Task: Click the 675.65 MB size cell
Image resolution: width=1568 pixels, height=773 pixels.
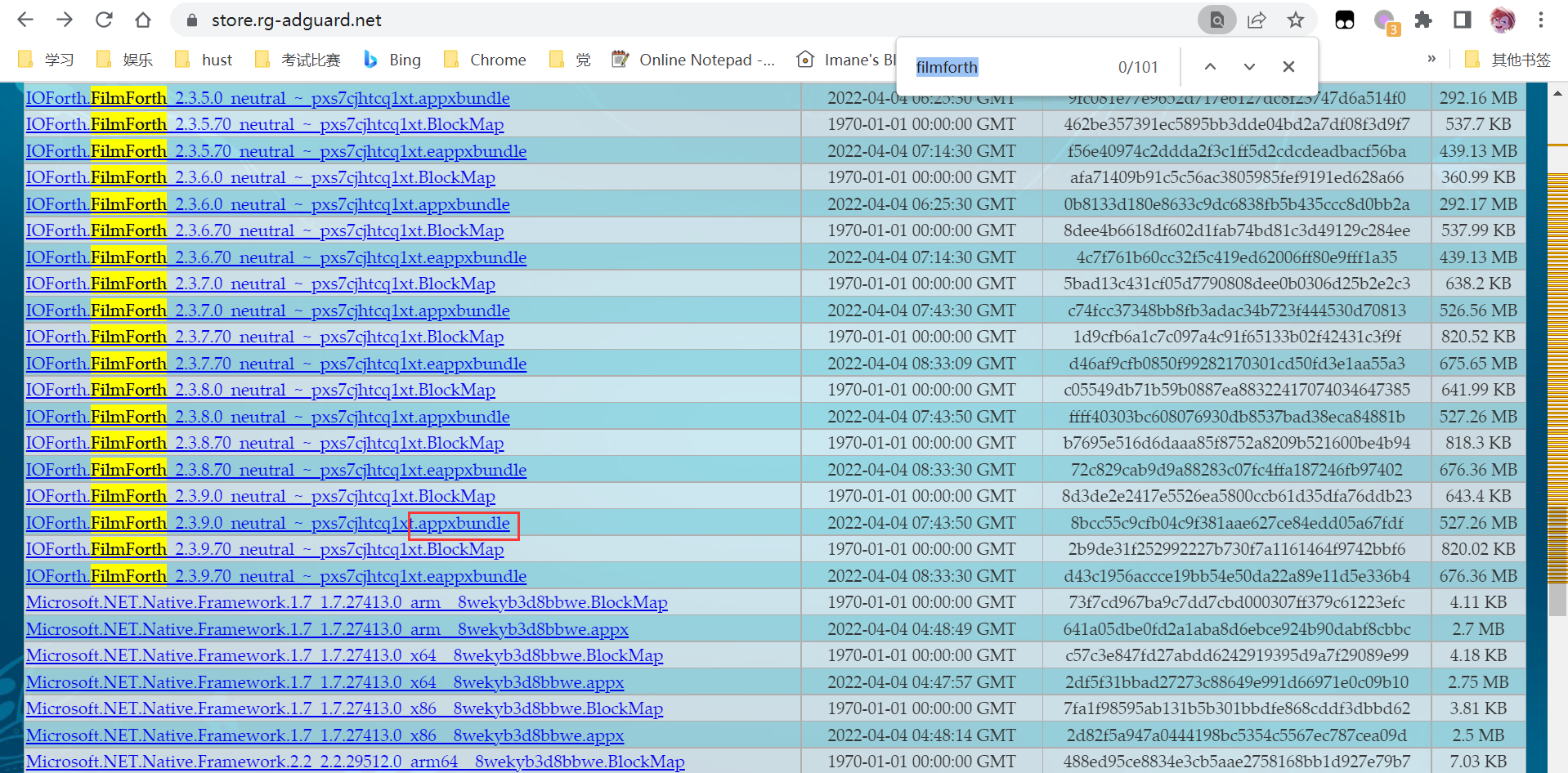Action: tap(1478, 364)
